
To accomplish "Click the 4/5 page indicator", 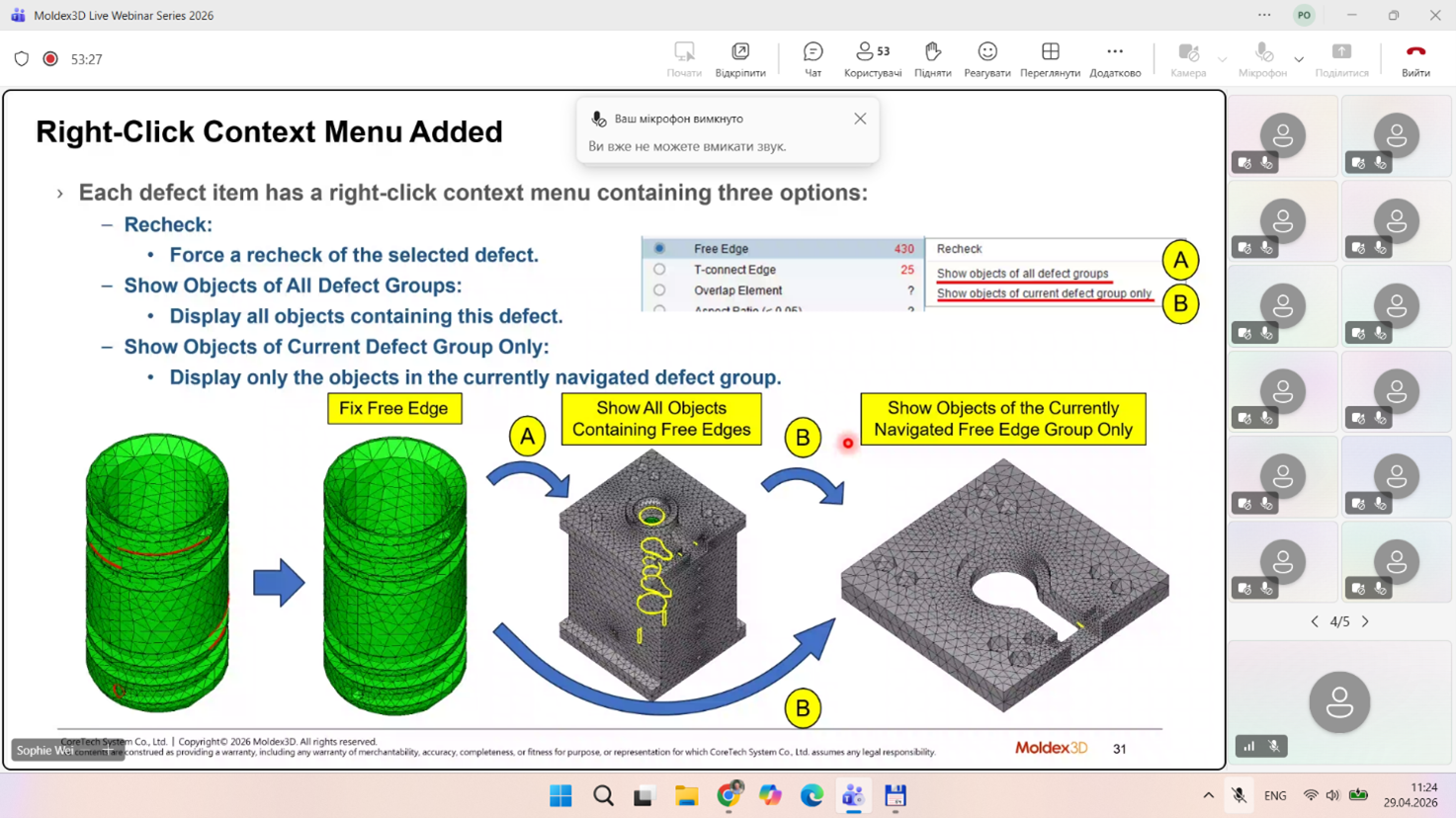I will pos(1339,621).
